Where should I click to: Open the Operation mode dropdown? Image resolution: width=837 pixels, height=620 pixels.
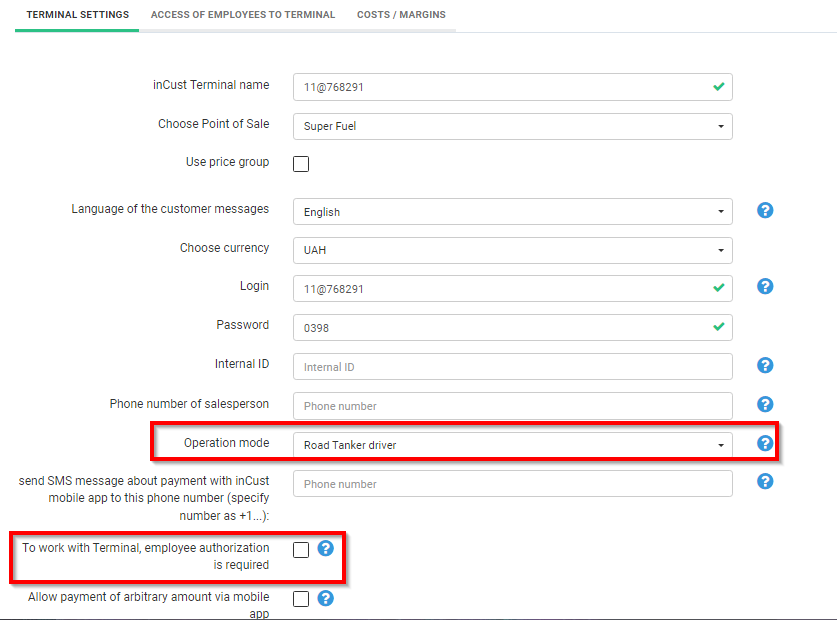512,445
